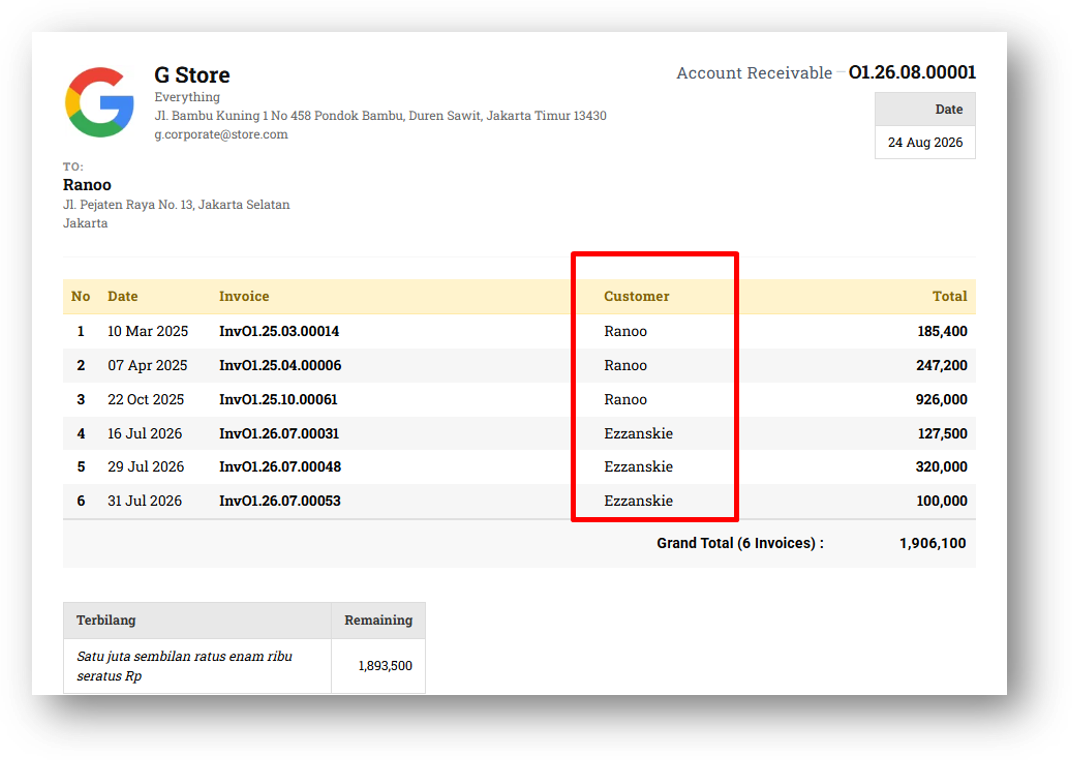Select invoice InvO1.26.07.00031

pos(279,433)
